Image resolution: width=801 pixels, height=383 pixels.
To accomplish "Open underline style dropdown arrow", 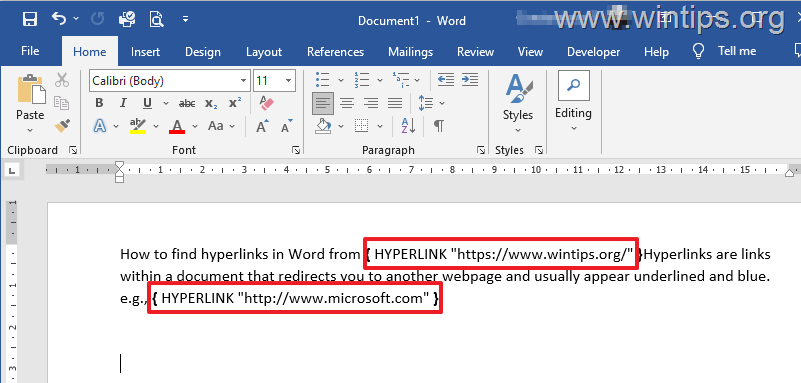I will [x=166, y=103].
